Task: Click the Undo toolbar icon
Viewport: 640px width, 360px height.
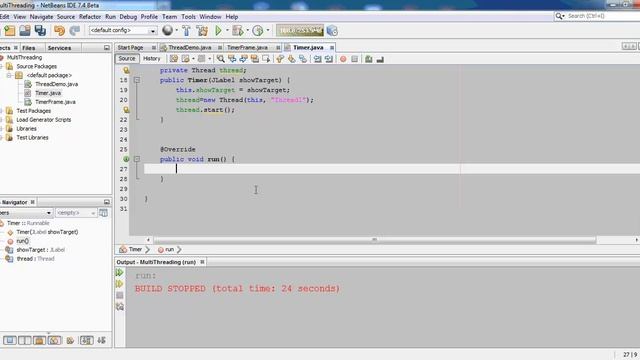Action: pos(60,31)
